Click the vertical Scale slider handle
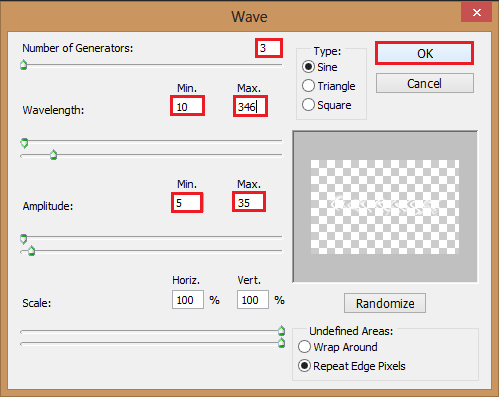This screenshot has width=499, height=397. click(x=281, y=342)
